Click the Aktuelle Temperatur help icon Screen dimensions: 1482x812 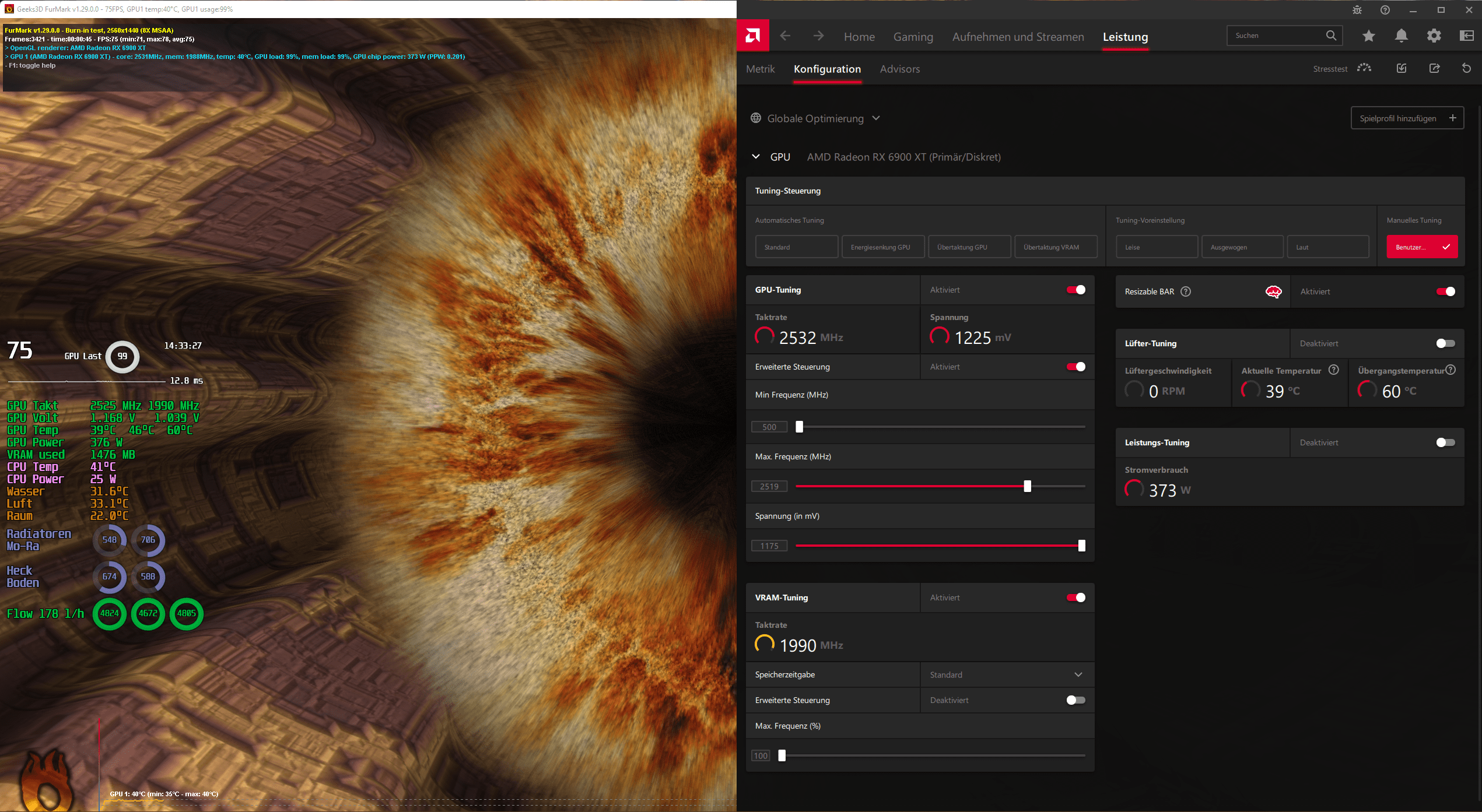[1333, 370]
